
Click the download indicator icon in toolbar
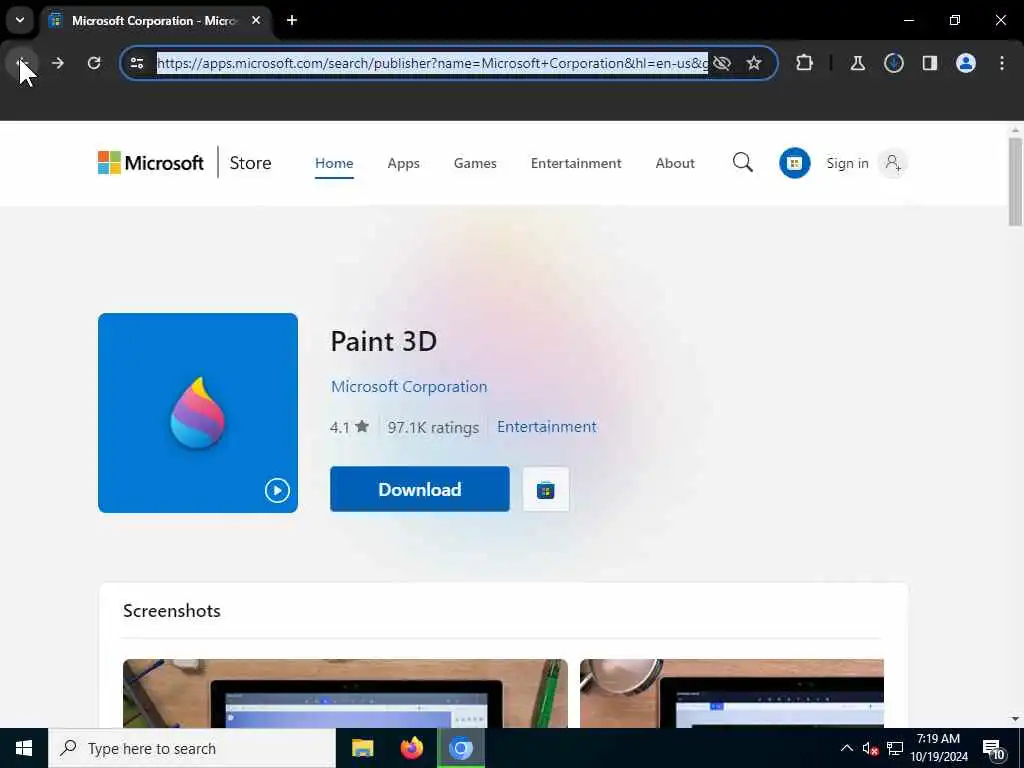[894, 63]
